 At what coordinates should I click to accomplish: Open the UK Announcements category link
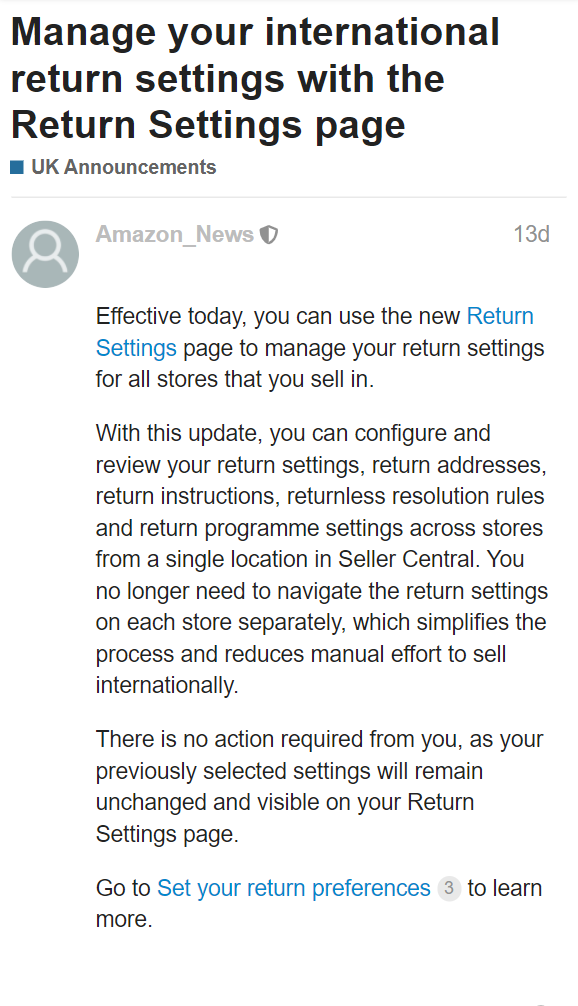click(x=123, y=167)
